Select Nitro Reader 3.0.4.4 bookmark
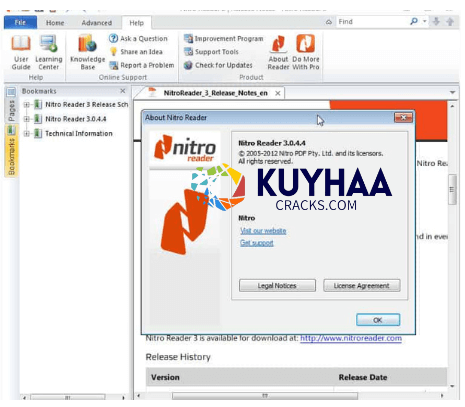The image size is (465, 407). [76, 119]
